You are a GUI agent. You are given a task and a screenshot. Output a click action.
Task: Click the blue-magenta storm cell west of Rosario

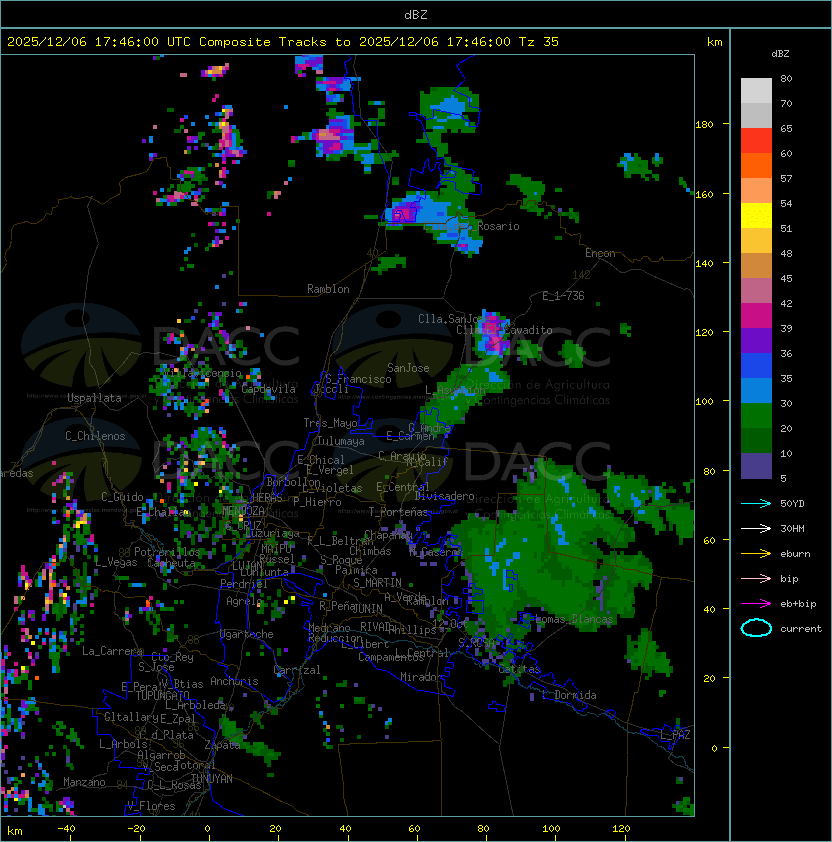point(404,212)
